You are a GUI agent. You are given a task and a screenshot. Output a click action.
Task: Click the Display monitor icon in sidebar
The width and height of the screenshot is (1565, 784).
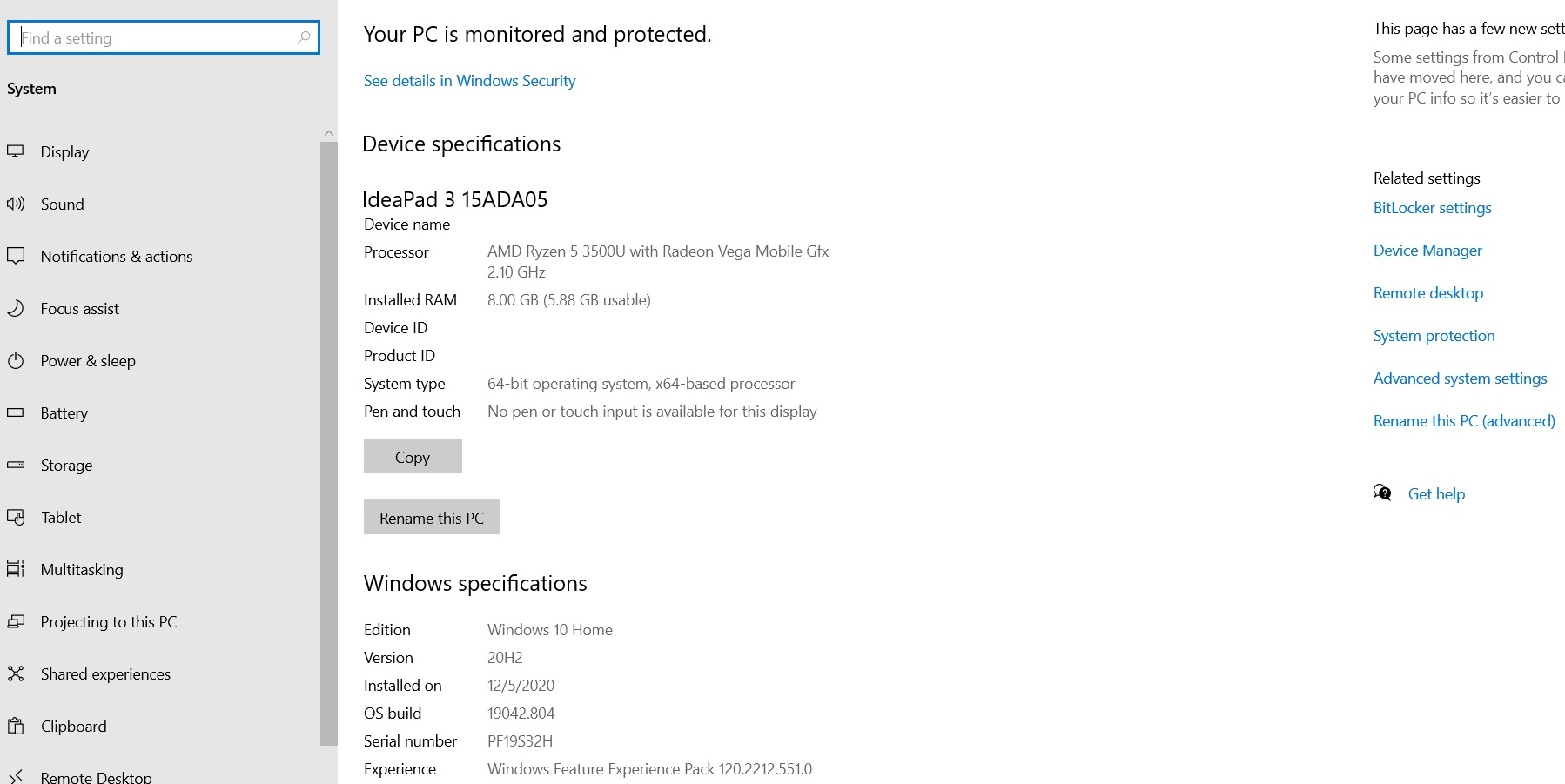[x=15, y=151]
